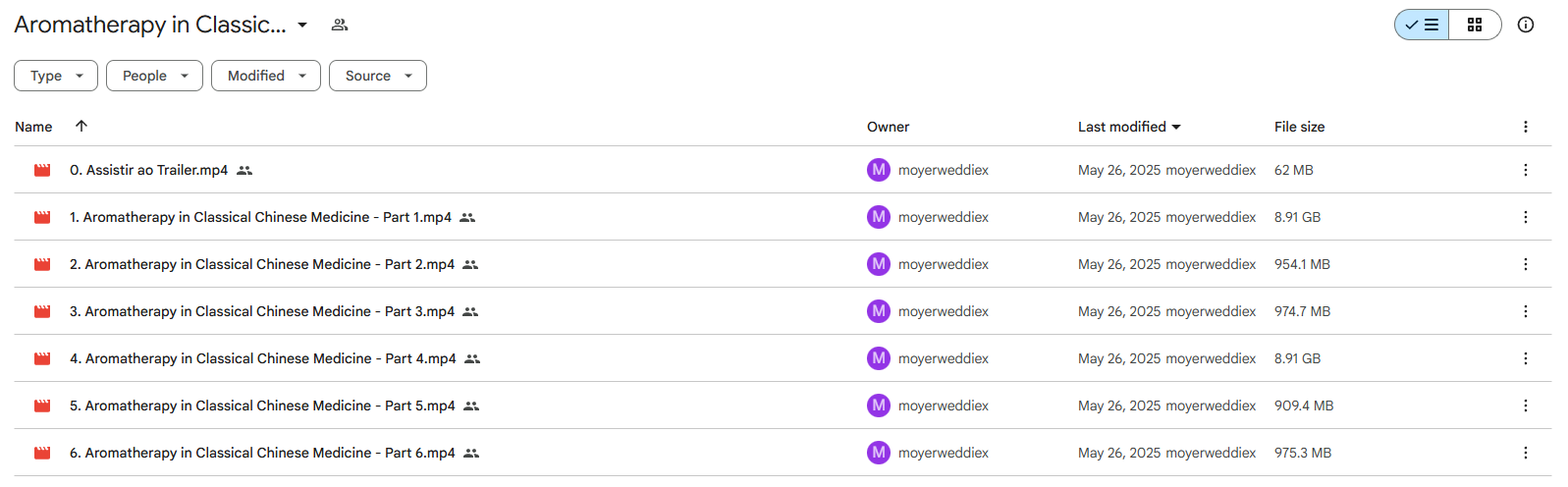
Task: Click the video file icon for Part 1.mp4
Action: tap(42, 217)
